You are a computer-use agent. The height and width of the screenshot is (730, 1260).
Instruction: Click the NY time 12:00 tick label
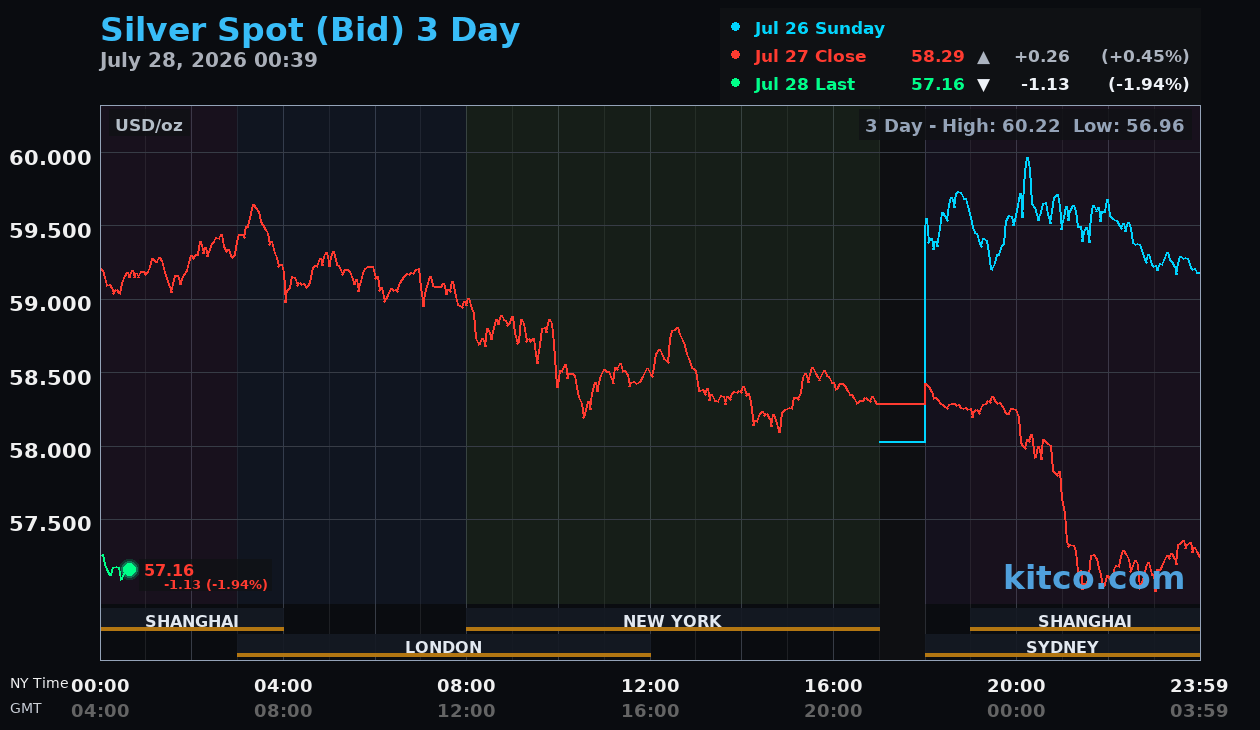[x=650, y=686]
